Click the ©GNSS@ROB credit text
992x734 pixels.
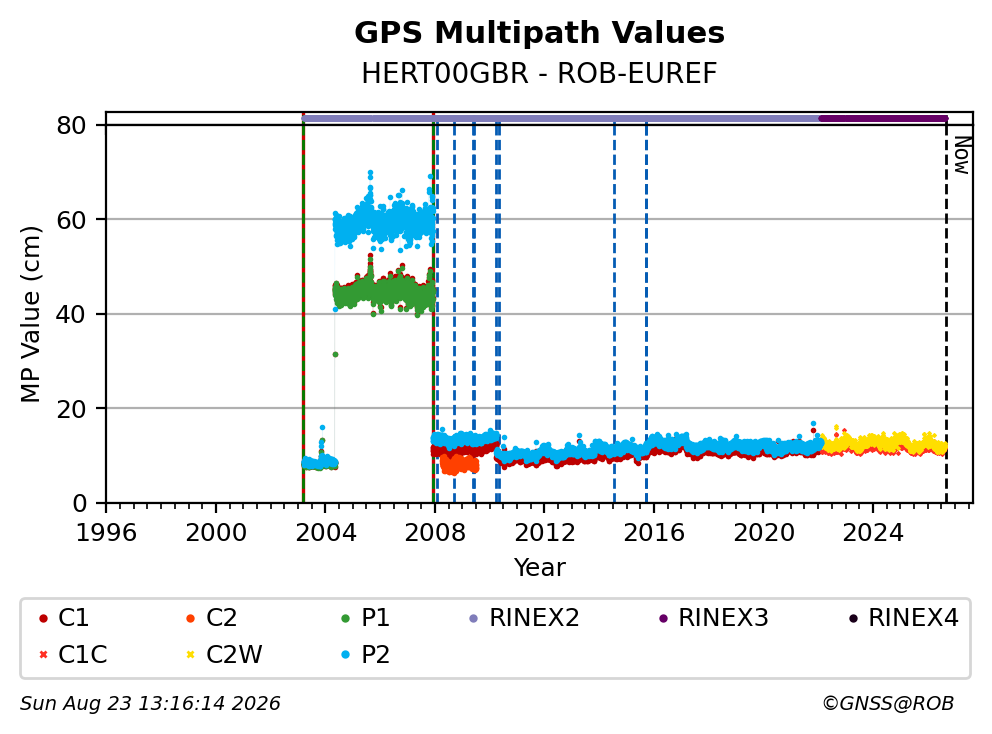pos(888,704)
